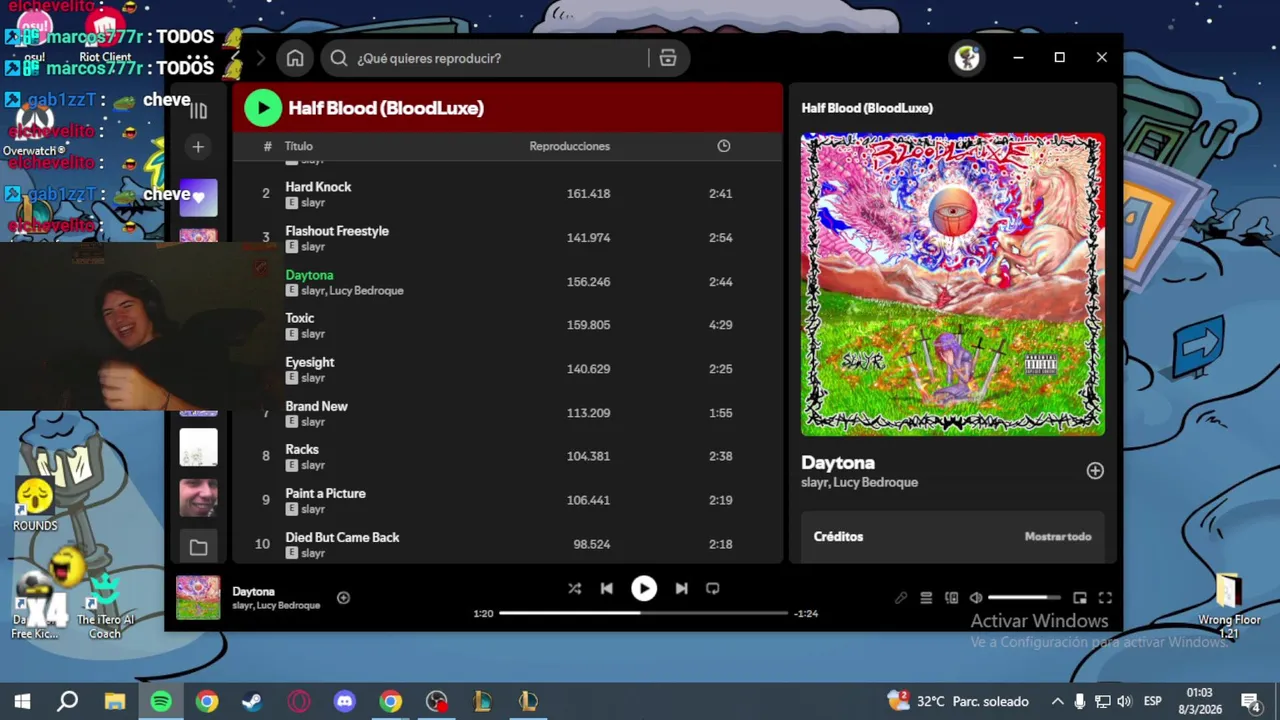Viewport: 1280px width, 720px height.
Task: Click Mostrar todo in Créditos section
Action: (1057, 537)
